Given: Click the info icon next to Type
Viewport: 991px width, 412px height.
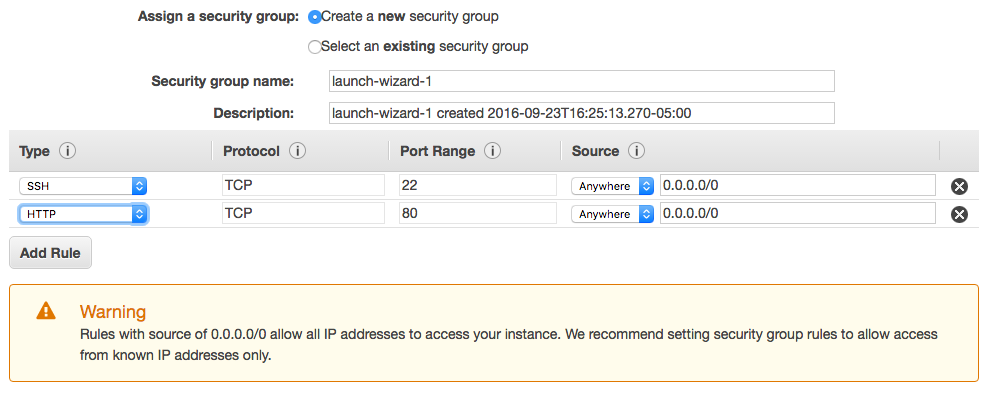Looking at the screenshot, I should pyautogui.click(x=68, y=152).
